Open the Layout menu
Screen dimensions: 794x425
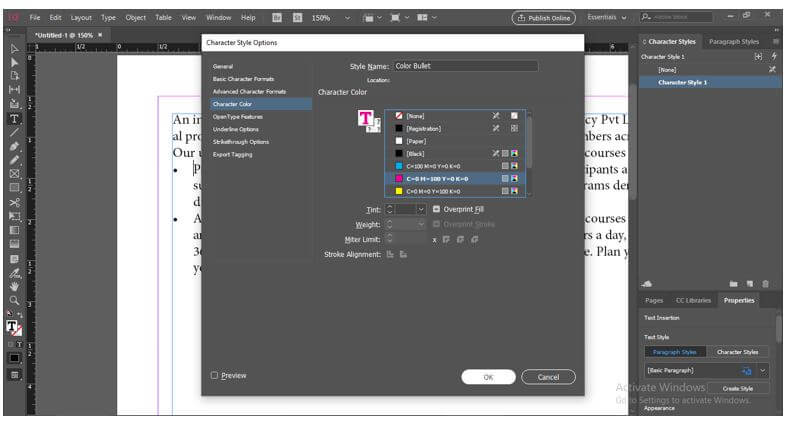click(81, 18)
